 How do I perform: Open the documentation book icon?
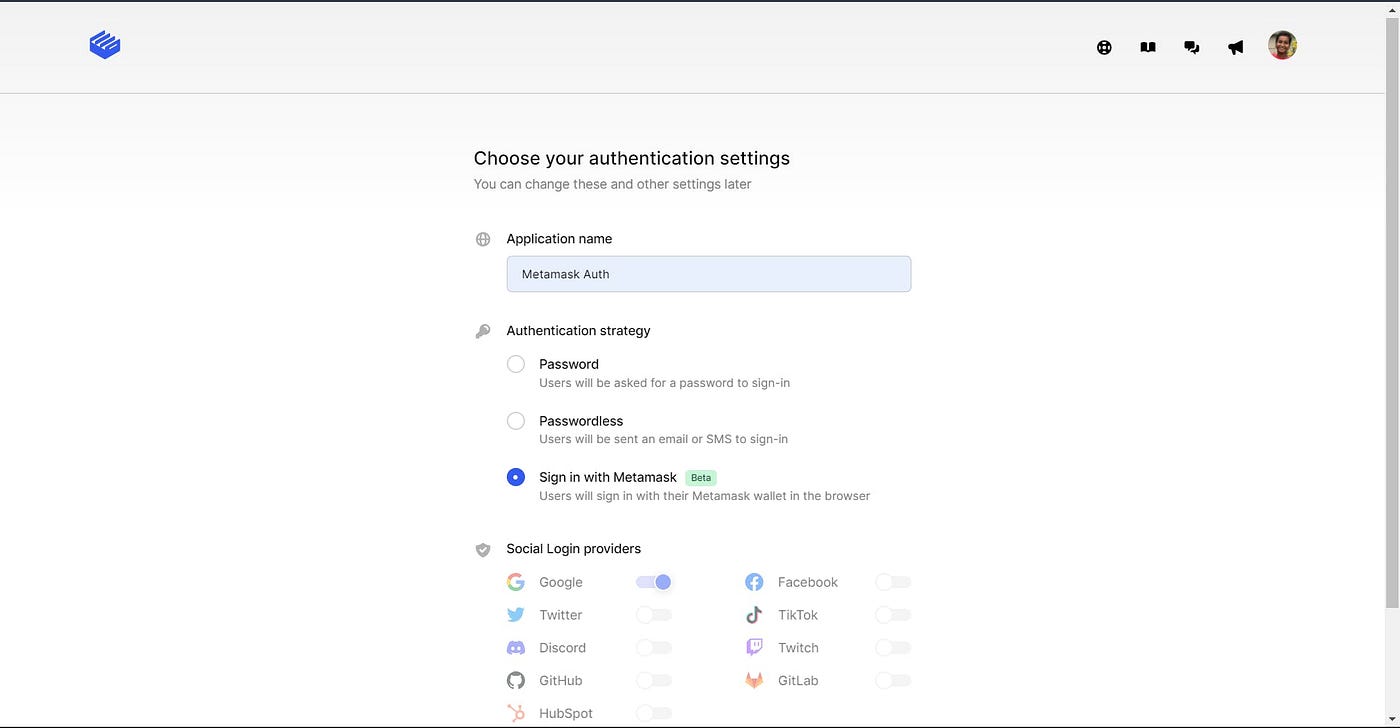point(1148,47)
